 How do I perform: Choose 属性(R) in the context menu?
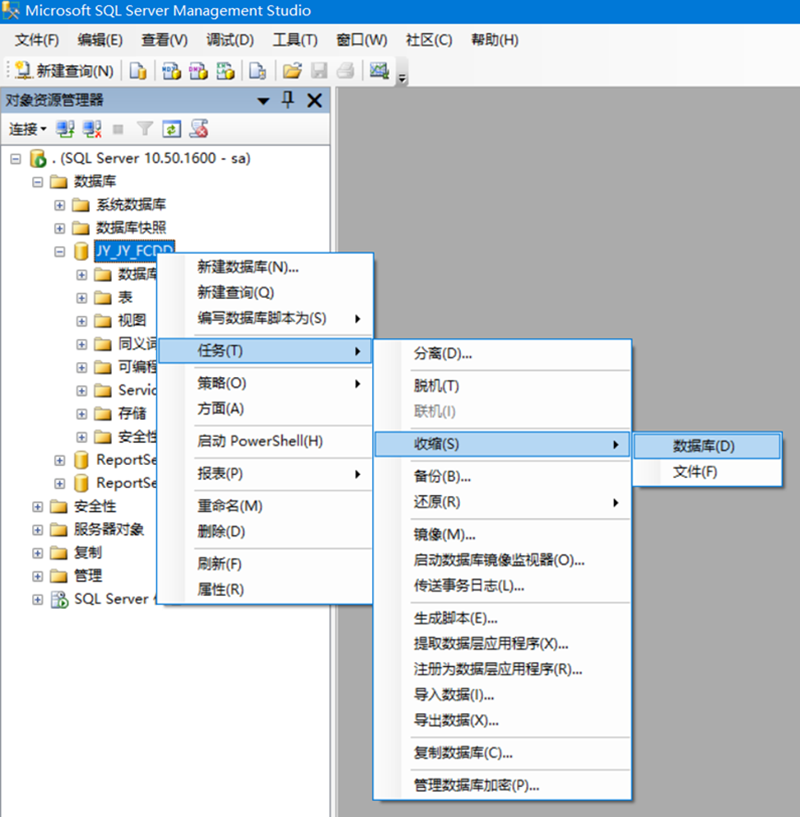pyautogui.click(x=221, y=590)
